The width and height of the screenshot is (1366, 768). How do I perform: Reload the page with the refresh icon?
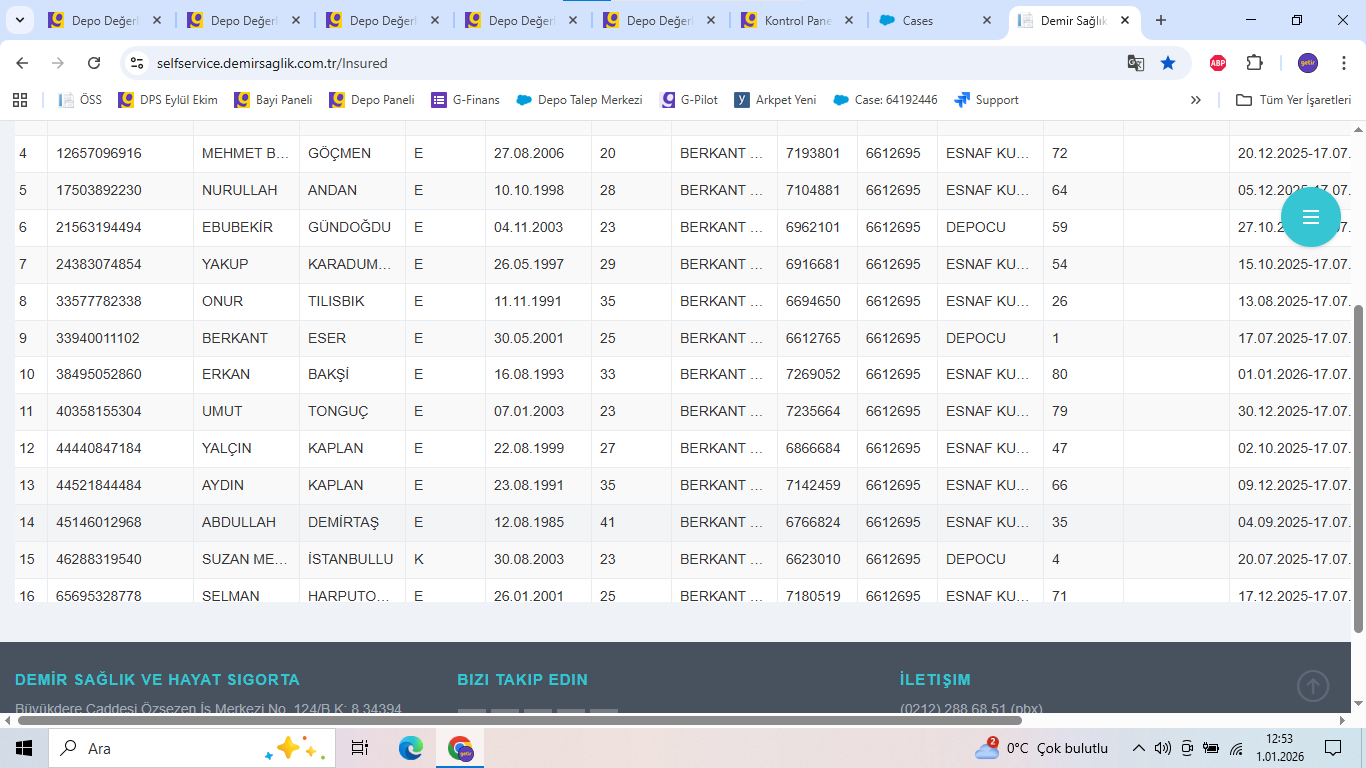click(x=94, y=63)
